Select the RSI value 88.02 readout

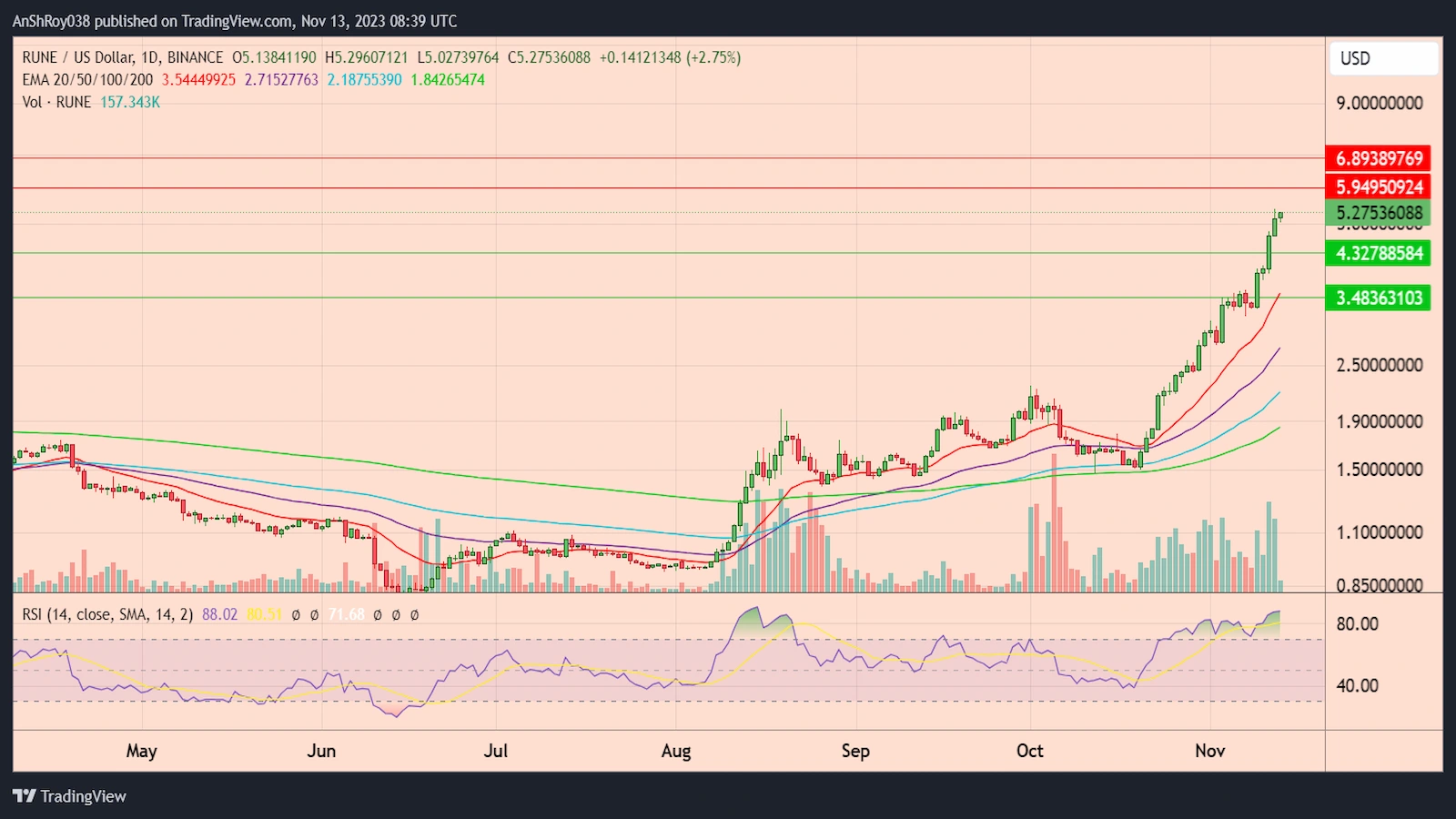(x=221, y=614)
